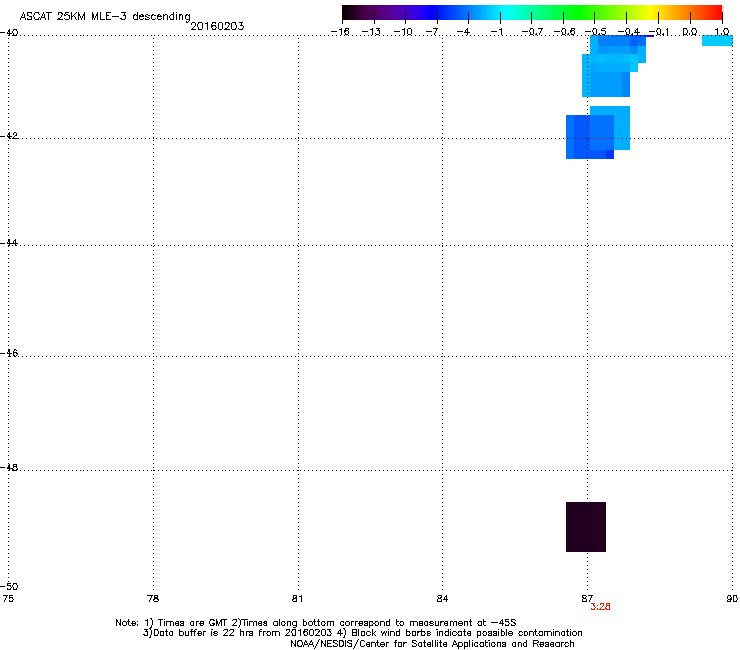Click the red end of color bar
This screenshot has height=650, width=740.
click(x=714, y=12)
